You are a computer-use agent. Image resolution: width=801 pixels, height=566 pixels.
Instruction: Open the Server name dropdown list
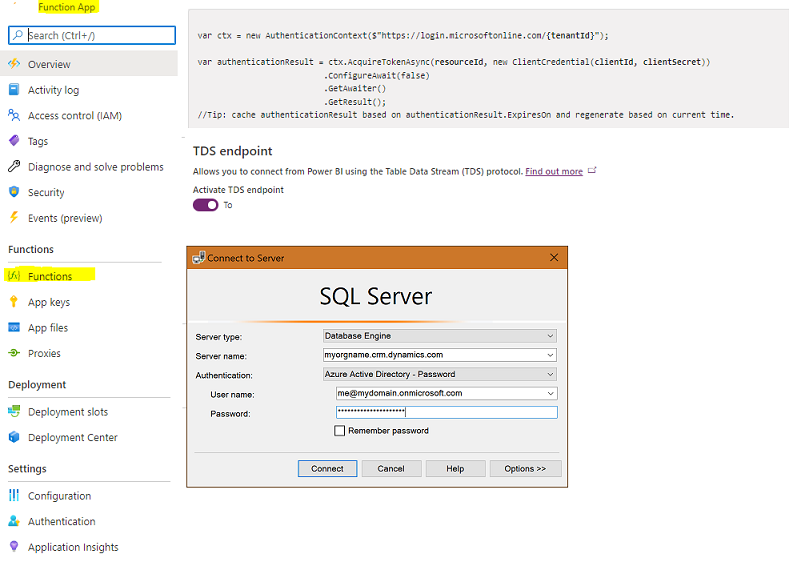(550, 355)
